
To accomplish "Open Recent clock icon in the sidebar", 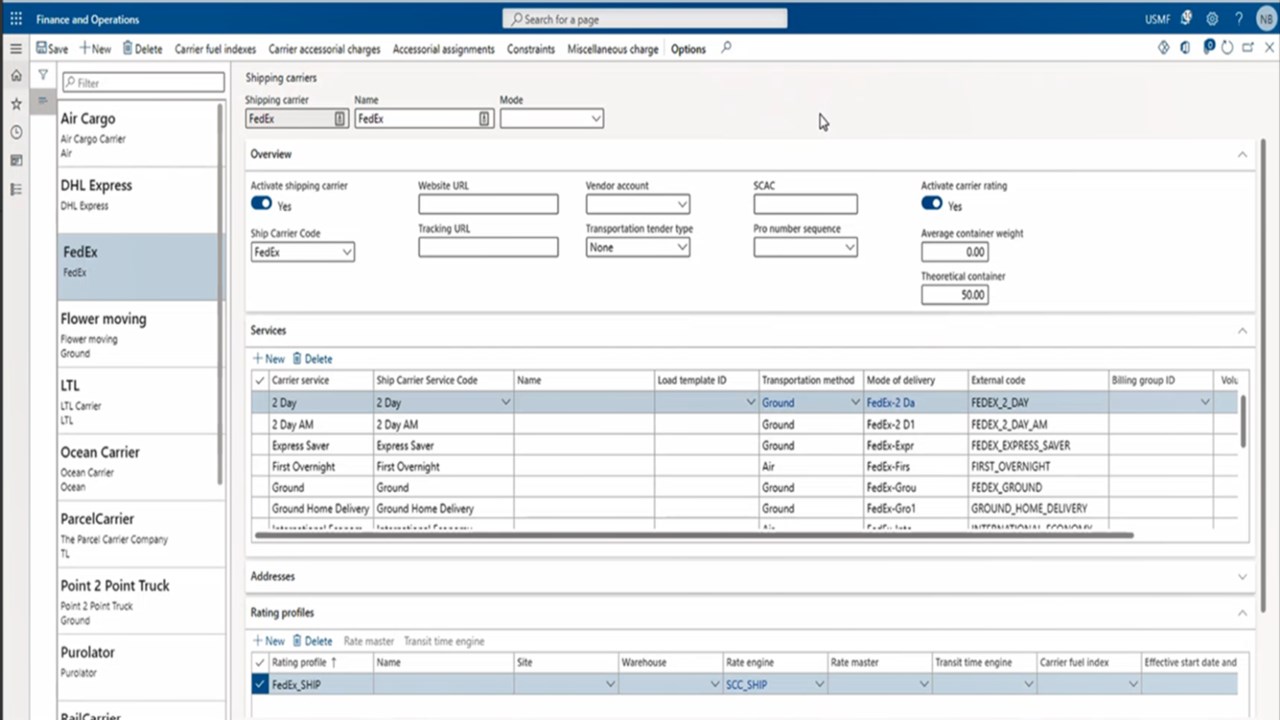I will (16, 132).
